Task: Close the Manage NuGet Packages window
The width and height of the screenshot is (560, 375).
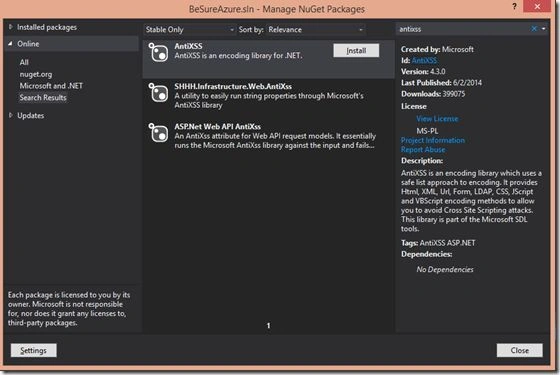Action: [537, 6]
